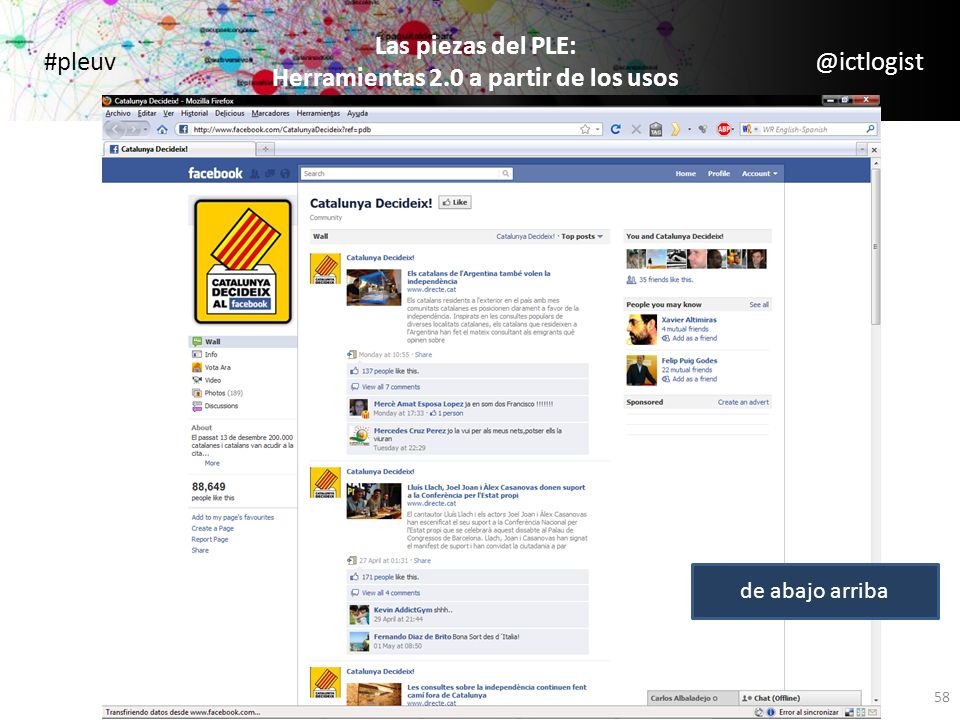
Task: Open the Top posts filter dropdown
Action: pyautogui.click(x=582, y=236)
